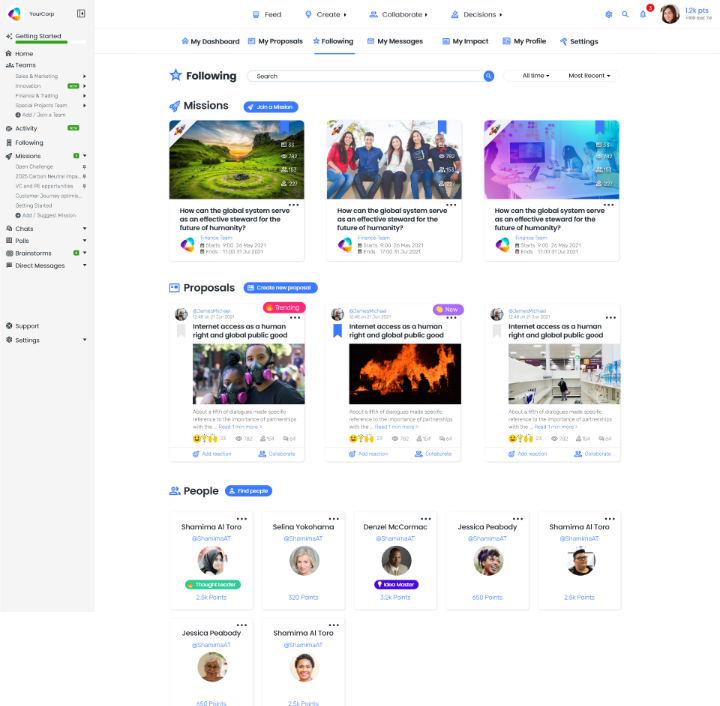The width and height of the screenshot is (720, 706).
Task: Open the gear icon in top bar
Action: pos(608,14)
